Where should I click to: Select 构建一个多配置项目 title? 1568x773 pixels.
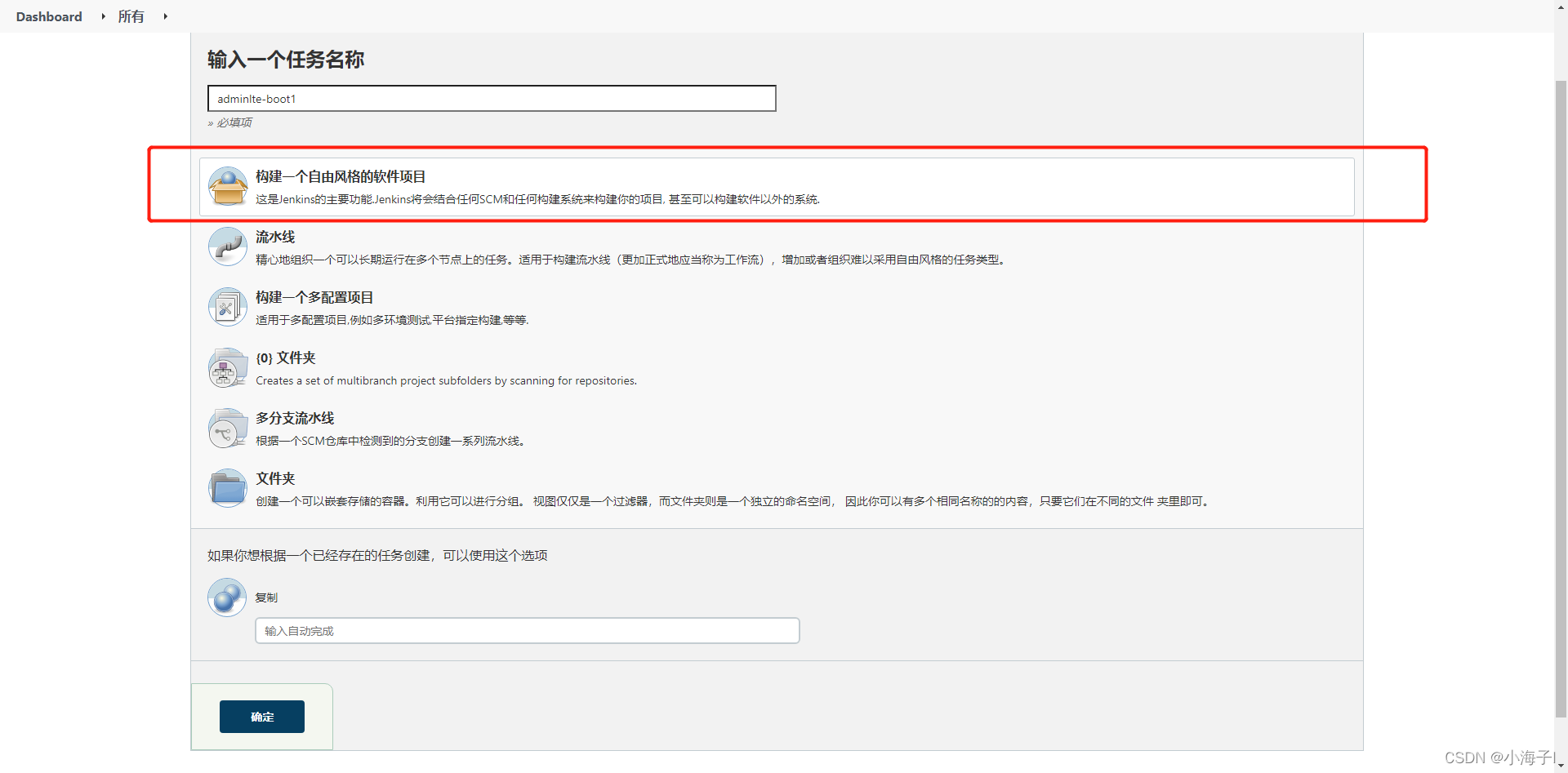[x=314, y=297]
